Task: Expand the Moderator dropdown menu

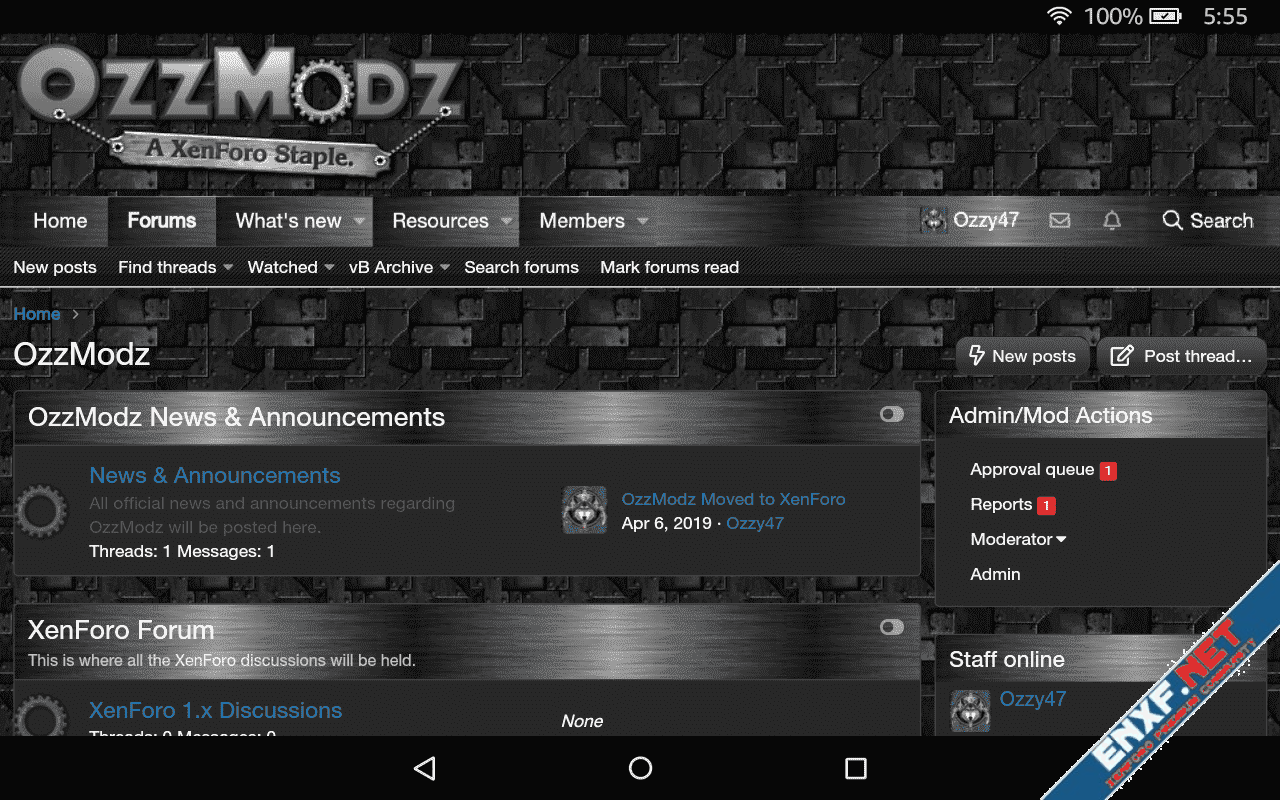Action: coord(1018,539)
